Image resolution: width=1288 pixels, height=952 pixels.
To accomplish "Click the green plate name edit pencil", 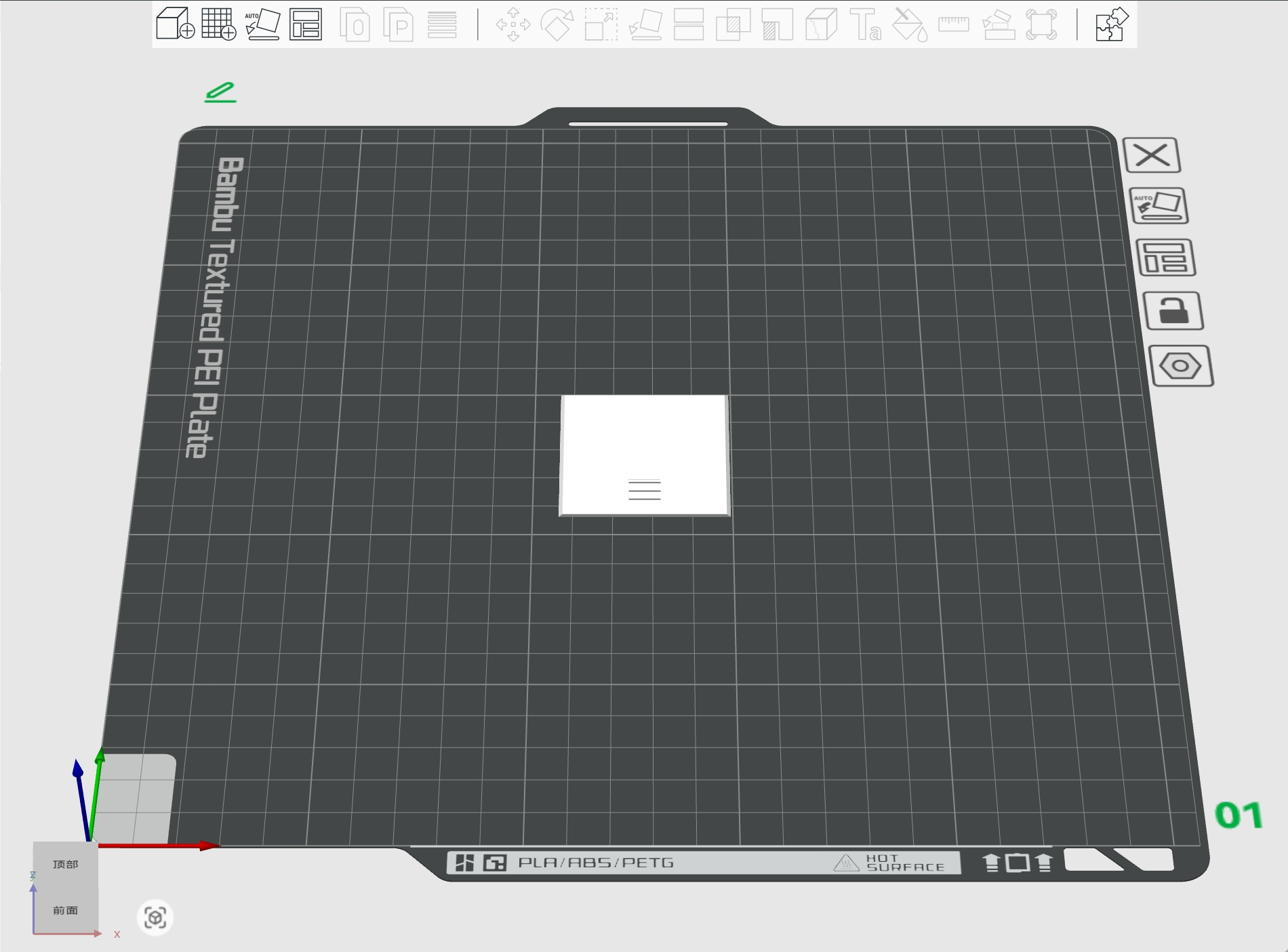I will point(220,92).
